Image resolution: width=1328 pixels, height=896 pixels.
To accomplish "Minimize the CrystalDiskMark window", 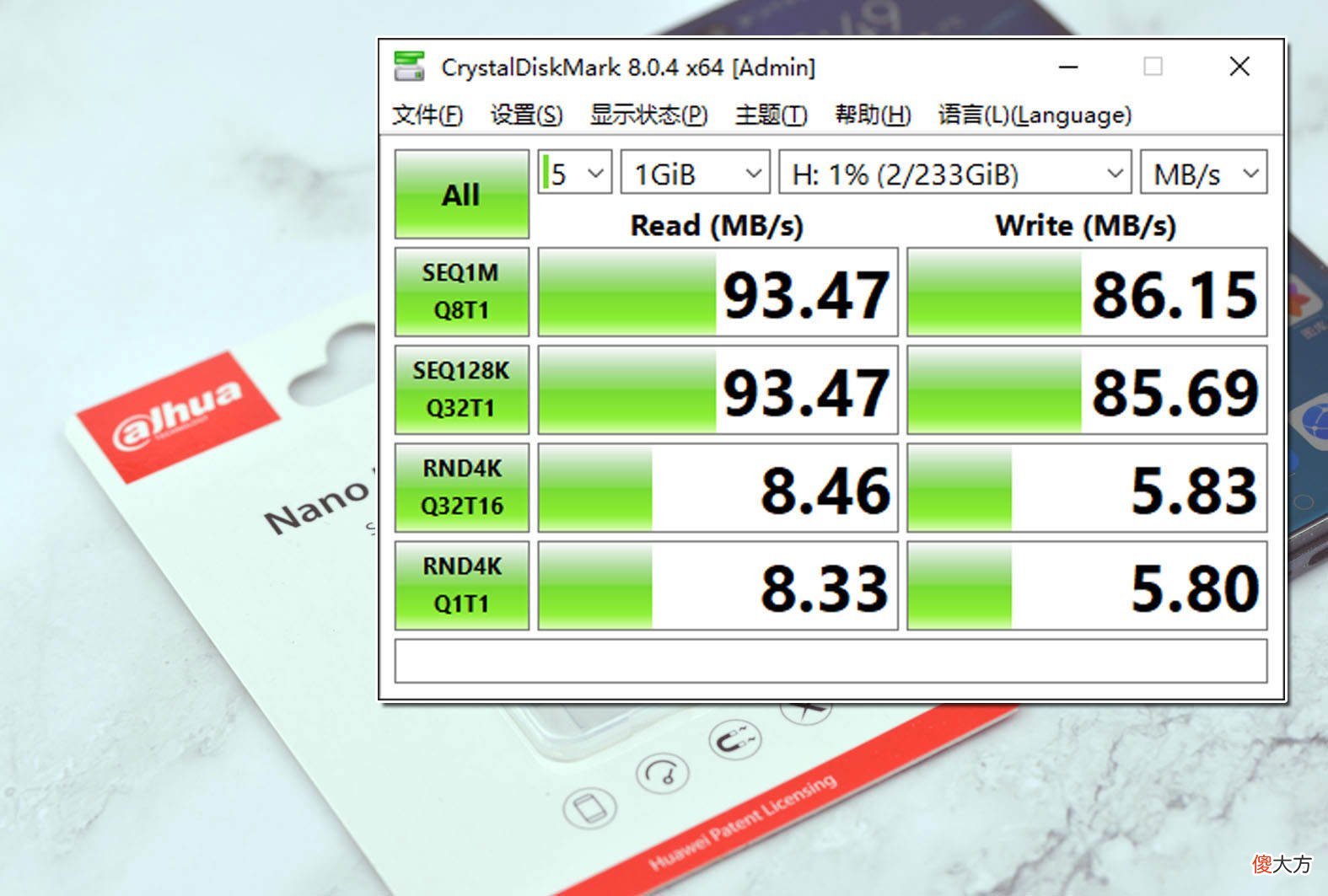I will tap(1068, 67).
